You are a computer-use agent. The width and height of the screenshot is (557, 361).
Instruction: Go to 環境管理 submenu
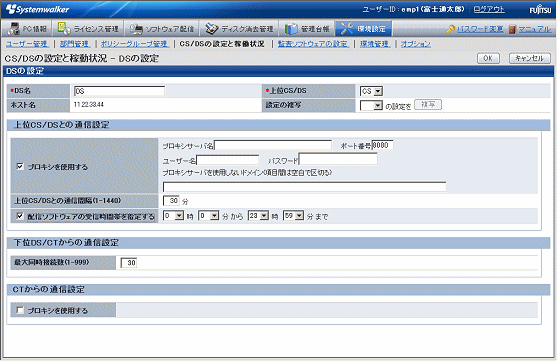click(374, 44)
